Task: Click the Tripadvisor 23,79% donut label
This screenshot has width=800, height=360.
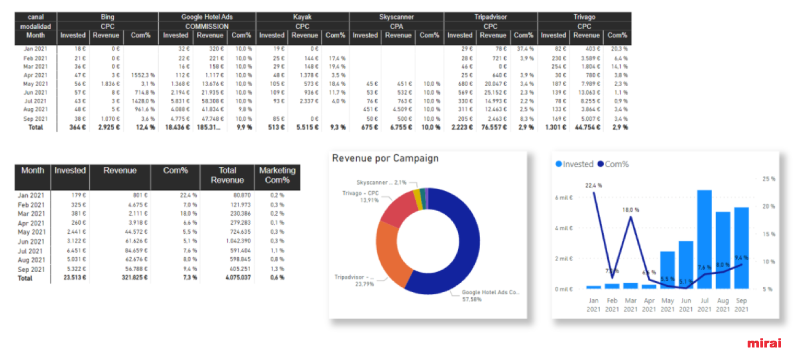Action: [x=355, y=280]
